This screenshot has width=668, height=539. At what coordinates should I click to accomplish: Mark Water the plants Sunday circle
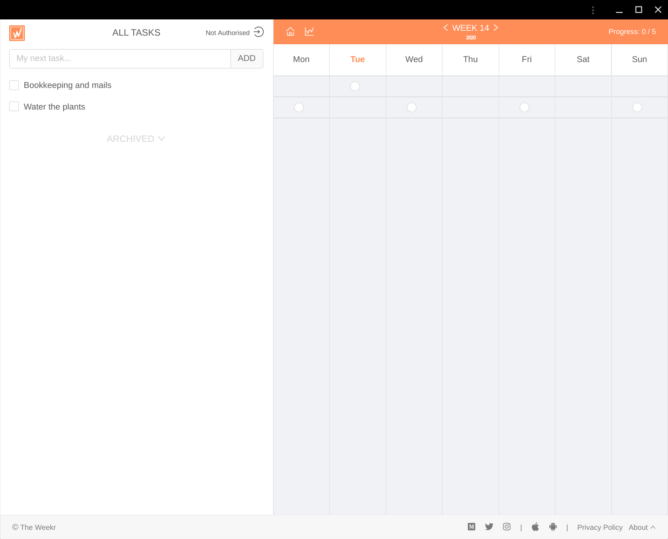637,107
